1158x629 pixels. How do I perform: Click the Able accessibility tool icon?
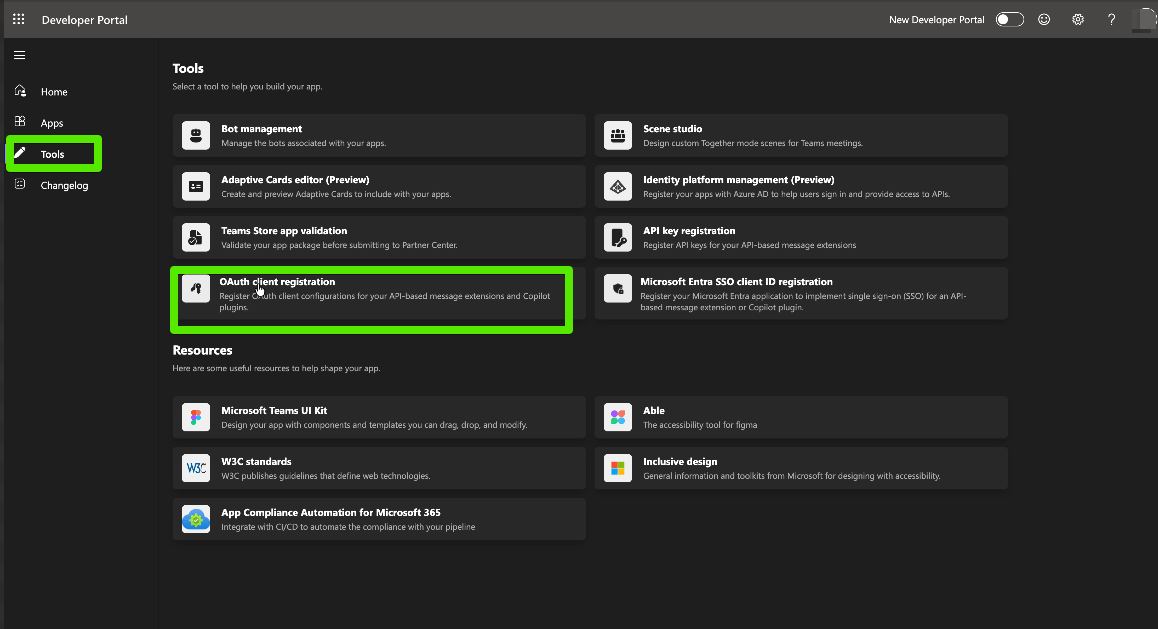tap(617, 417)
